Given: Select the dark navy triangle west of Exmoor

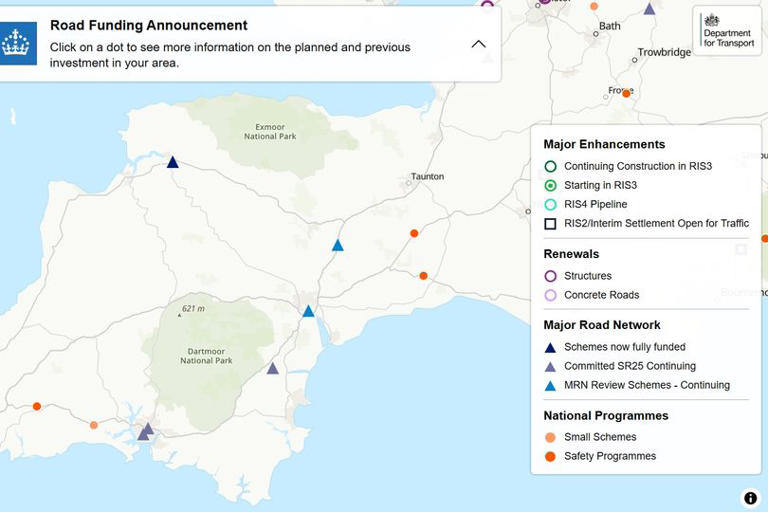Looking at the screenshot, I should click(172, 162).
